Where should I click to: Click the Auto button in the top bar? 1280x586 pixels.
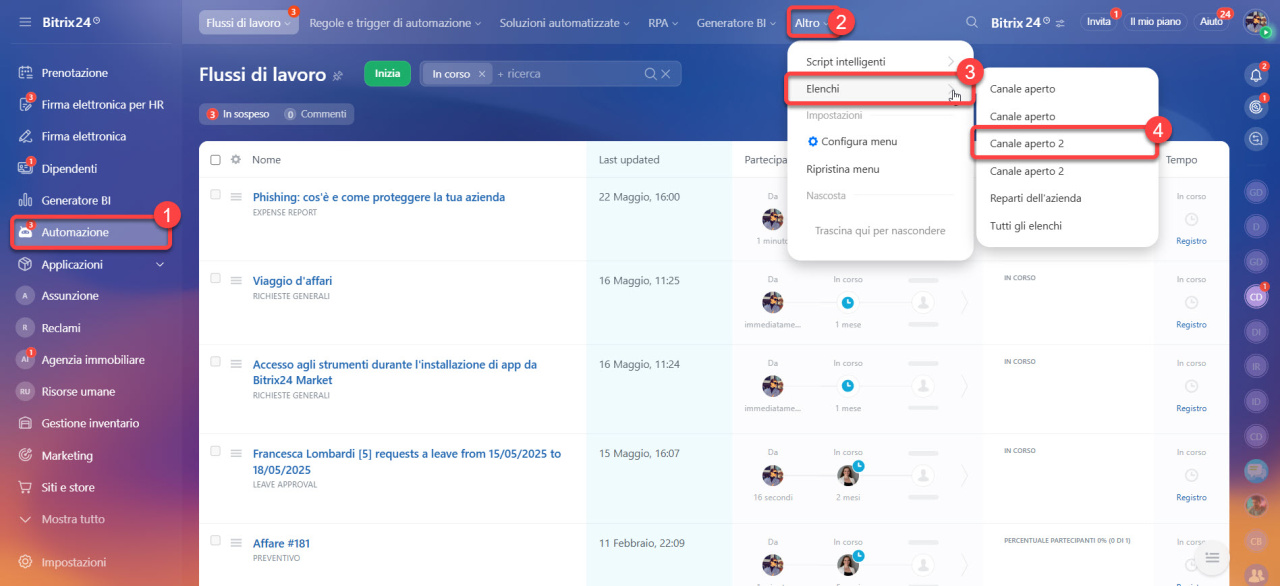click(1211, 22)
